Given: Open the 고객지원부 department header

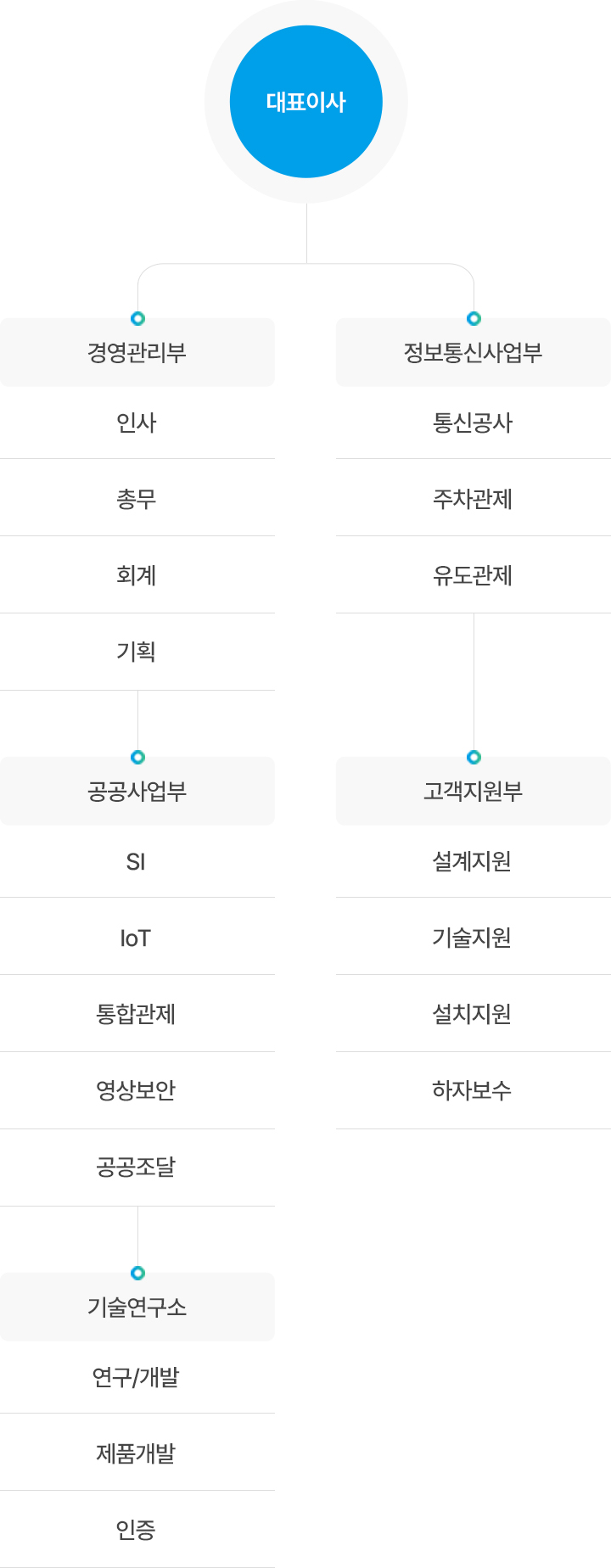Looking at the screenshot, I should tap(474, 791).
